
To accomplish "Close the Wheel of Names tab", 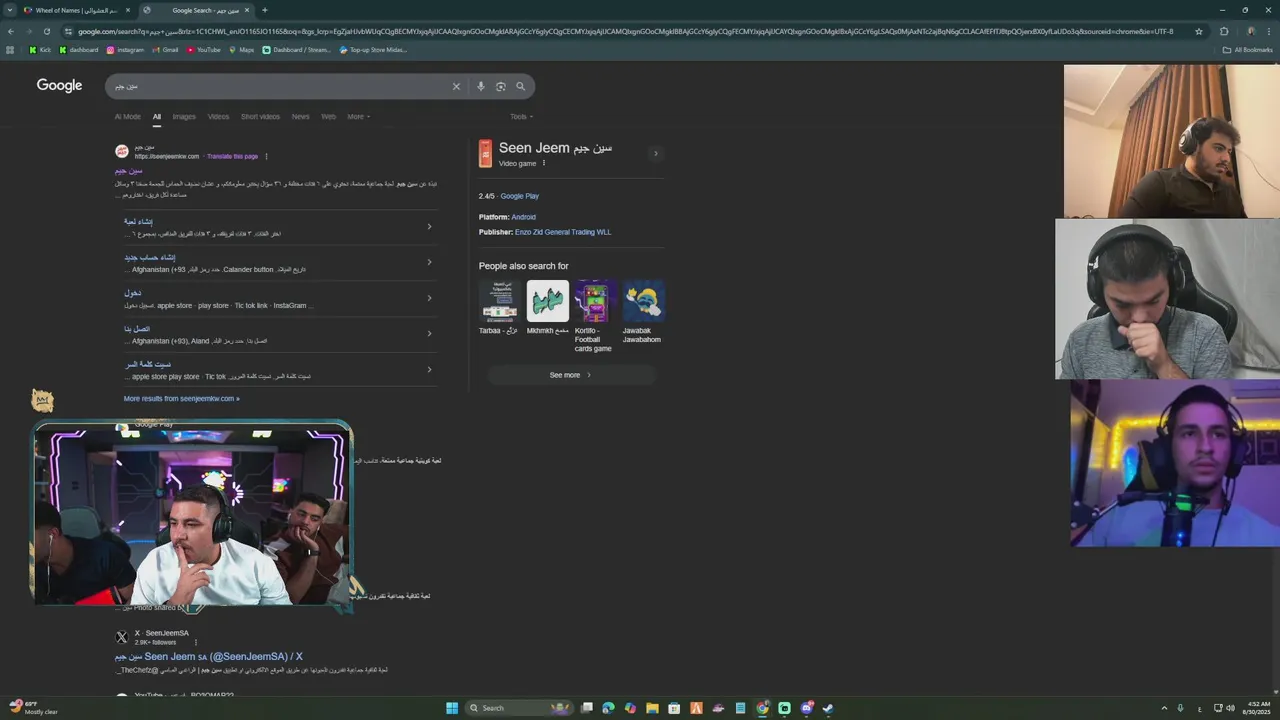I will click(x=128, y=10).
